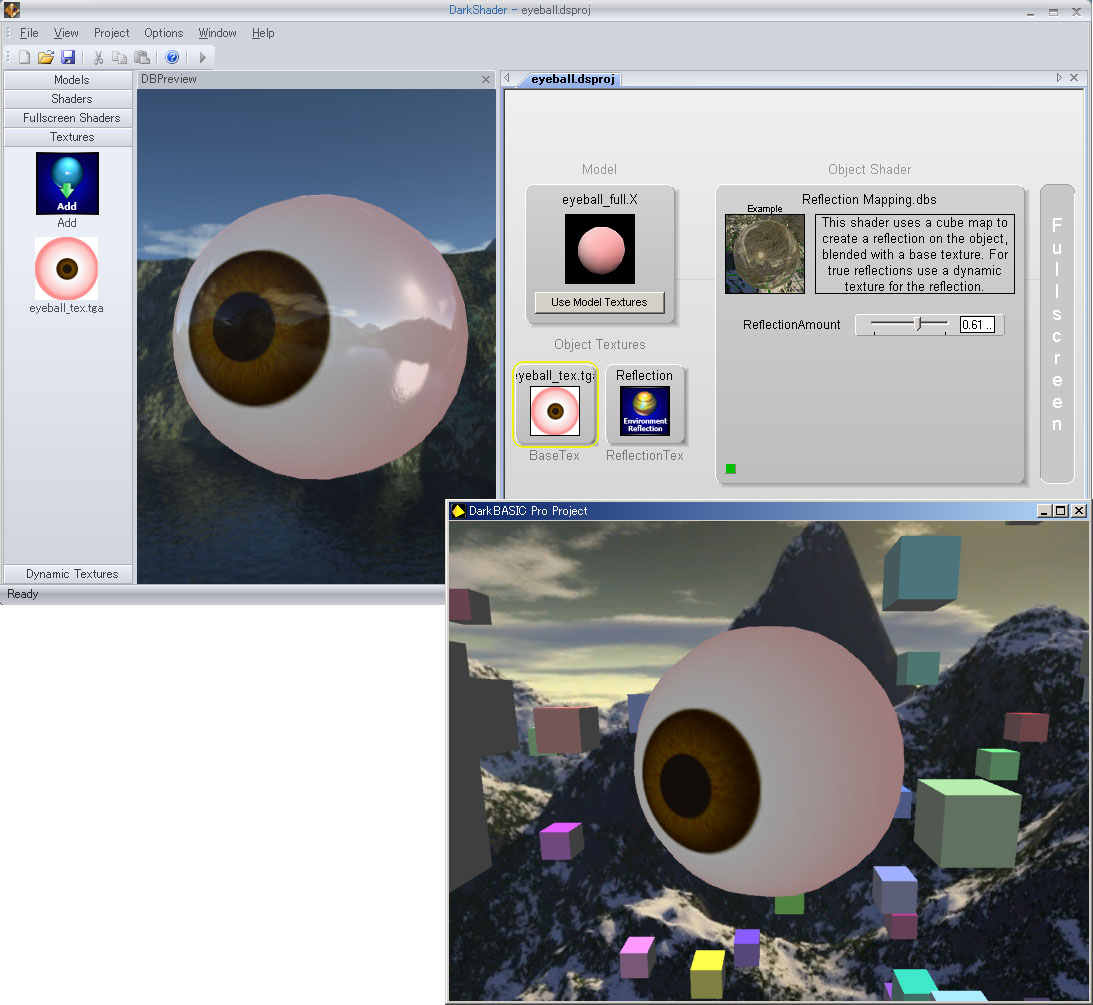Viewport: 1093px width, 1005px height.
Task: Click the New file toolbar icon
Action: [x=24, y=58]
